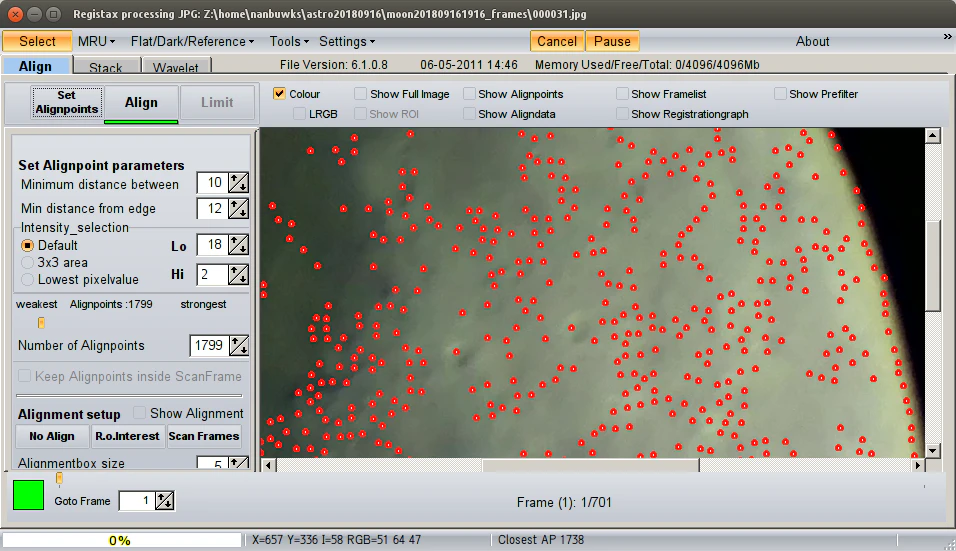The width and height of the screenshot is (956, 551).
Task: Enable Show Prefilter
Action: point(780,94)
